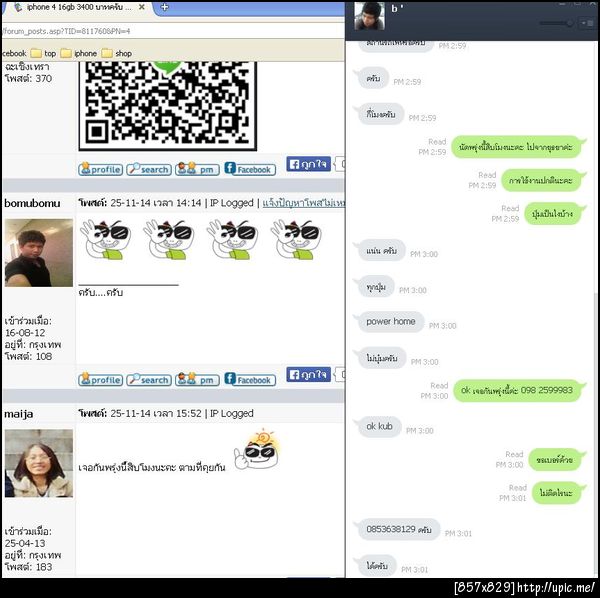Click the bomubomu username
This screenshot has height=598, width=600.
33,203
